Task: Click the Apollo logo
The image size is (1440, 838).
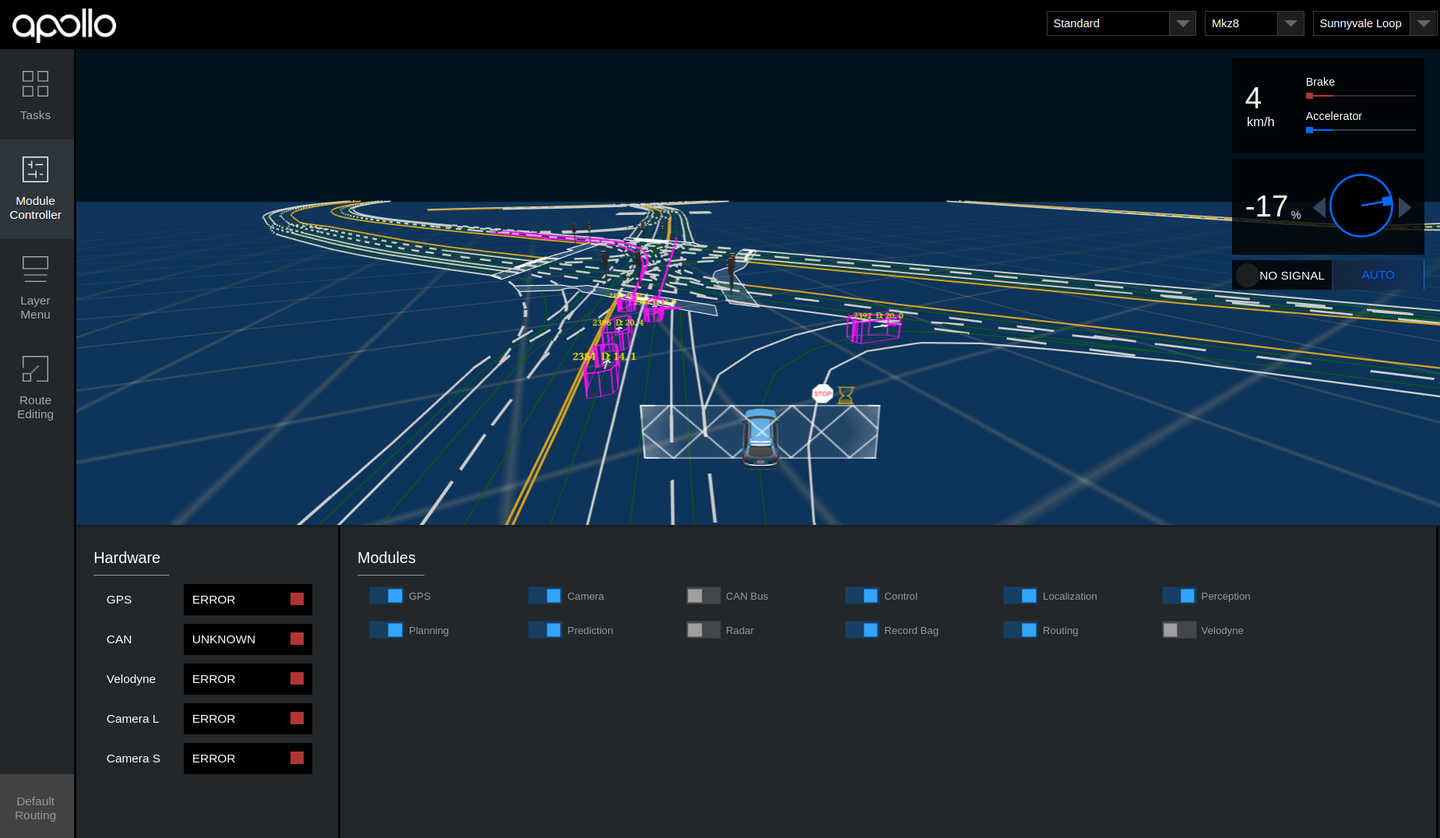Action: [64, 25]
